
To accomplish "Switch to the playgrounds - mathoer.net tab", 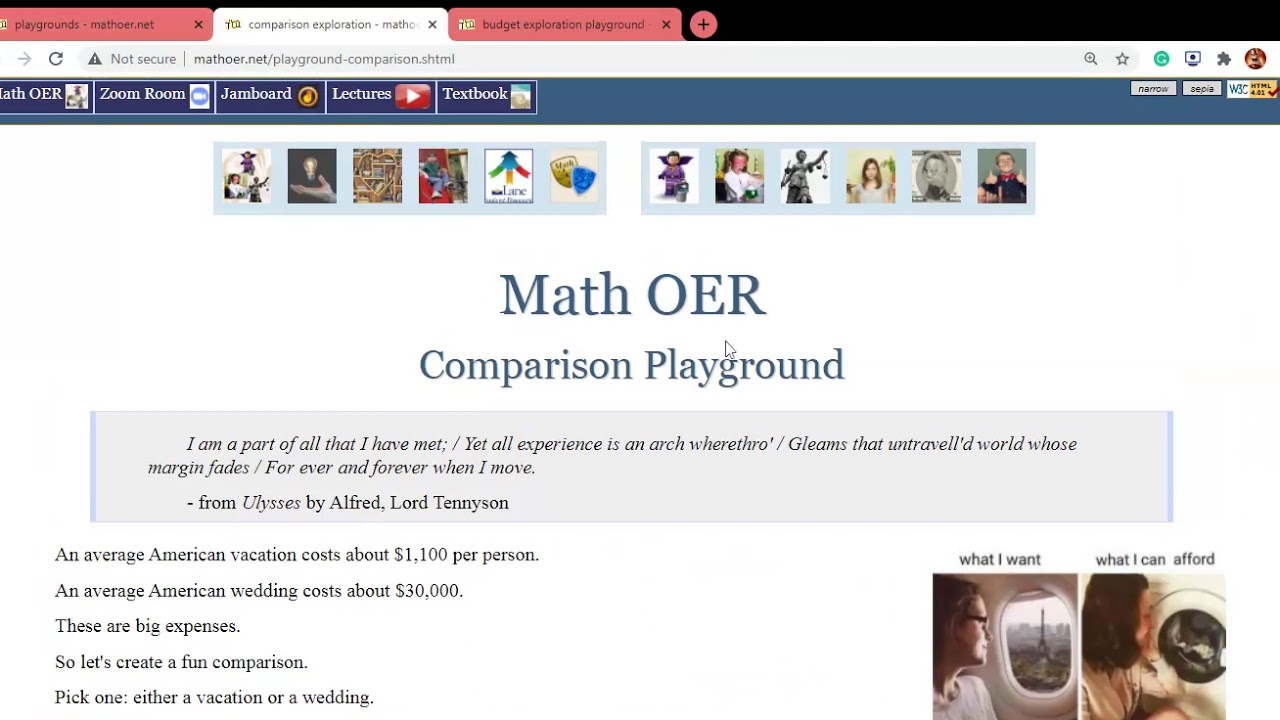I will tap(100, 24).
